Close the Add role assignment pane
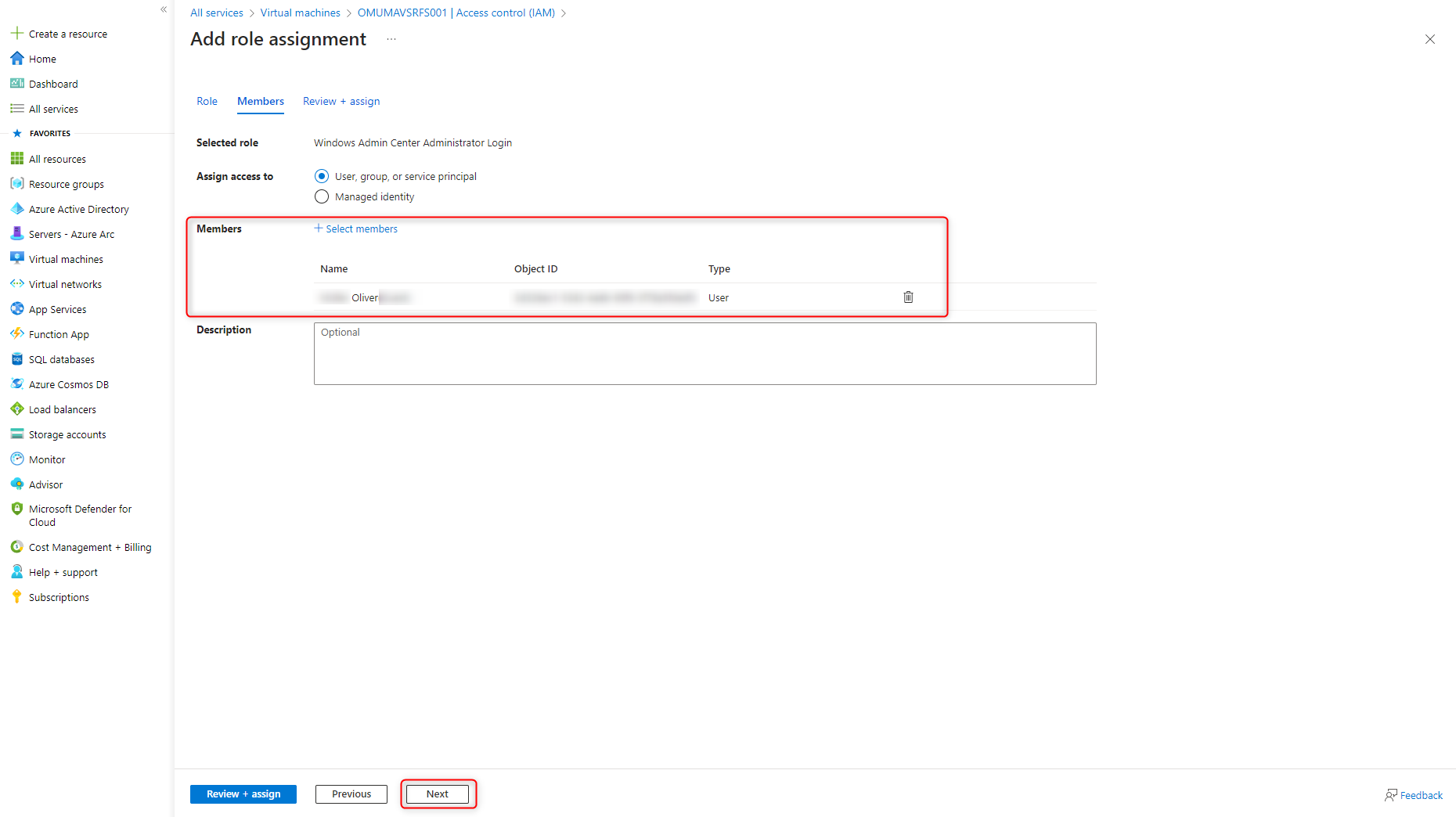The image size is (1456, 817). point(1430,39)
